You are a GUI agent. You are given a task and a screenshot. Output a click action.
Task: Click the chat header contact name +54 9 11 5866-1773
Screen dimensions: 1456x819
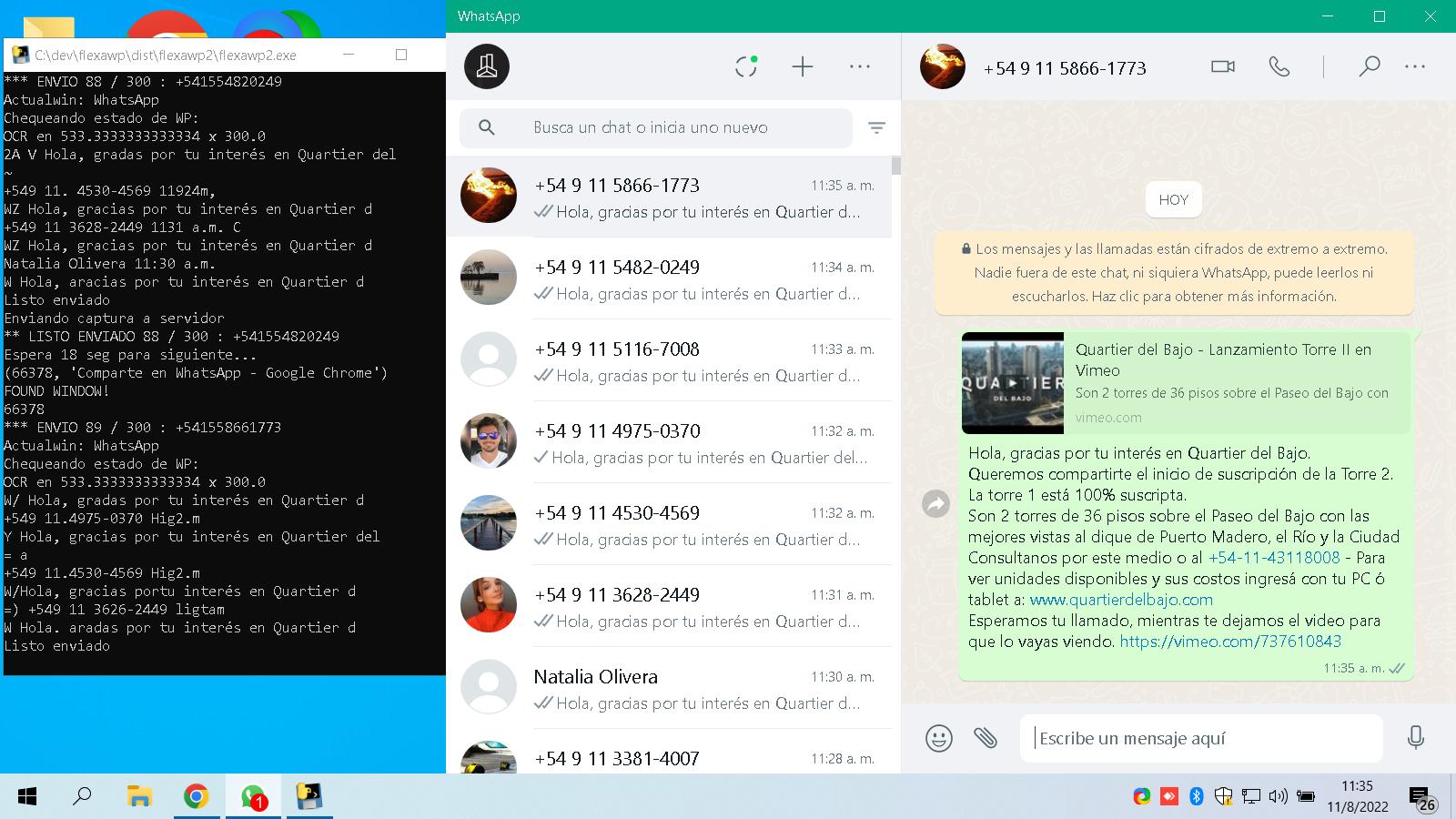tap(1065, 68)
